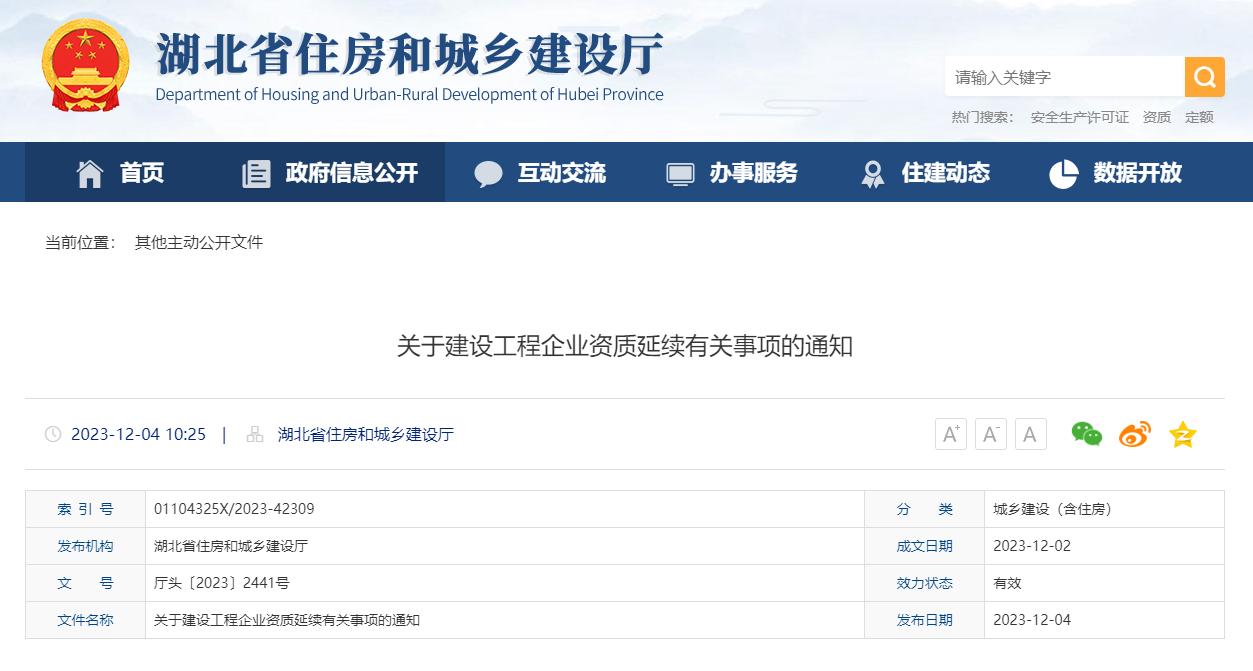
Task: Click the home house icon in navigation
Action: [90, 173]
